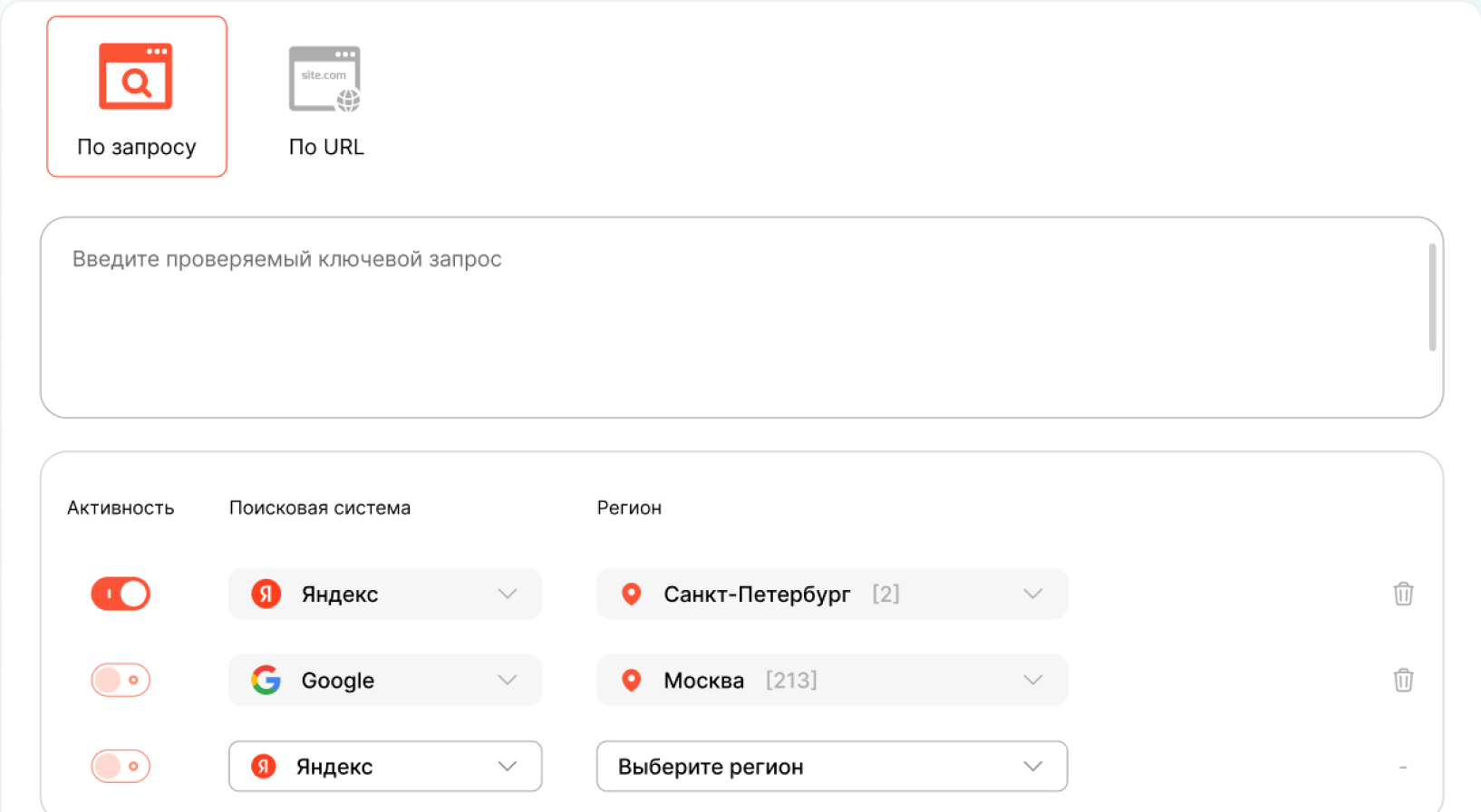
Task: Click the Регион column header
Action: point(629,508)
